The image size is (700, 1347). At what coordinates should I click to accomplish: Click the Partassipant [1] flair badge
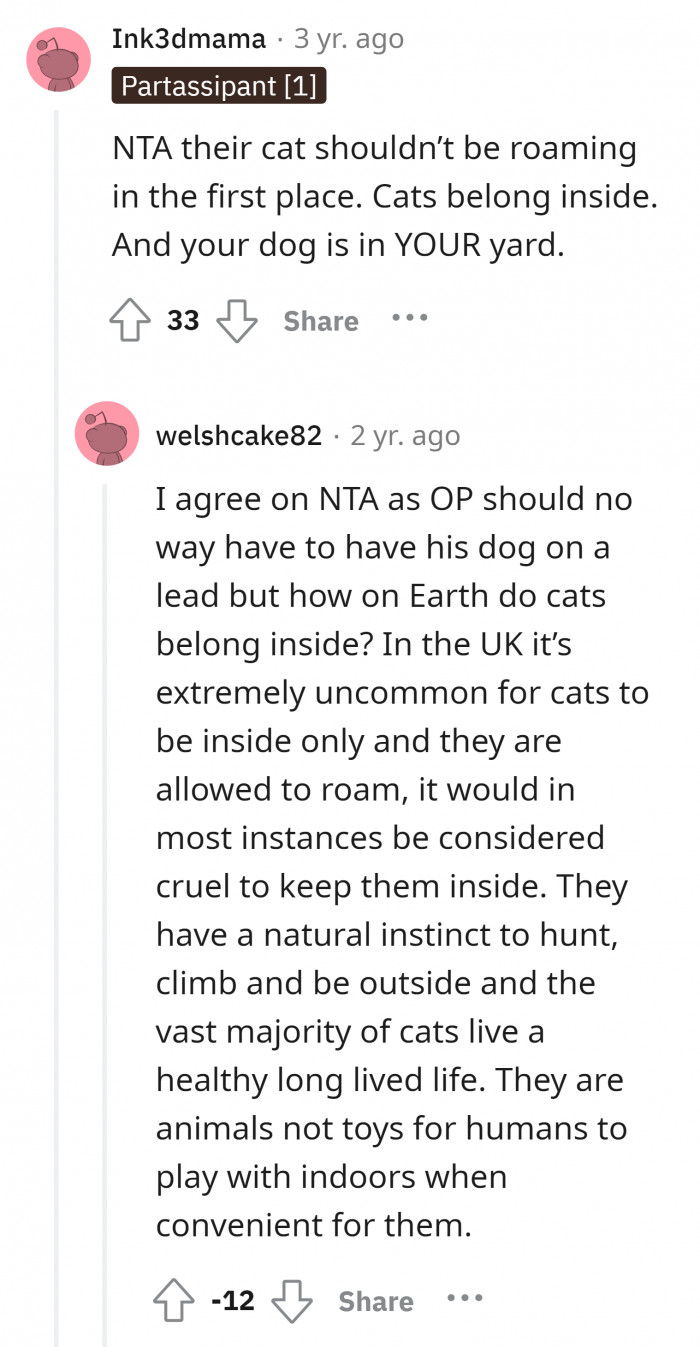tap(218, 86)
